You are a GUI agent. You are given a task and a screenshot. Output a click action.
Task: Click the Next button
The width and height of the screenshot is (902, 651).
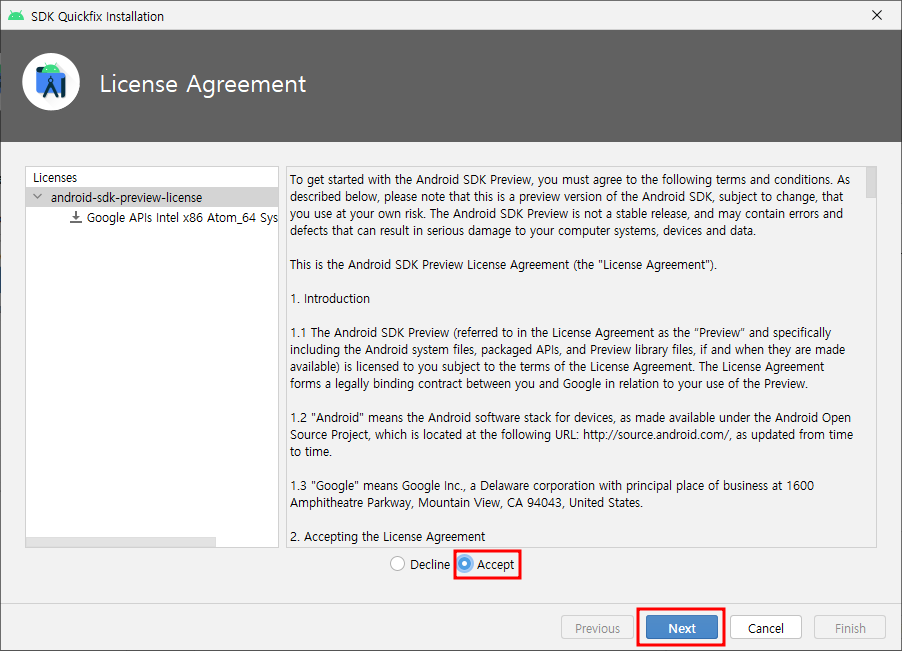tap(682, 627)
